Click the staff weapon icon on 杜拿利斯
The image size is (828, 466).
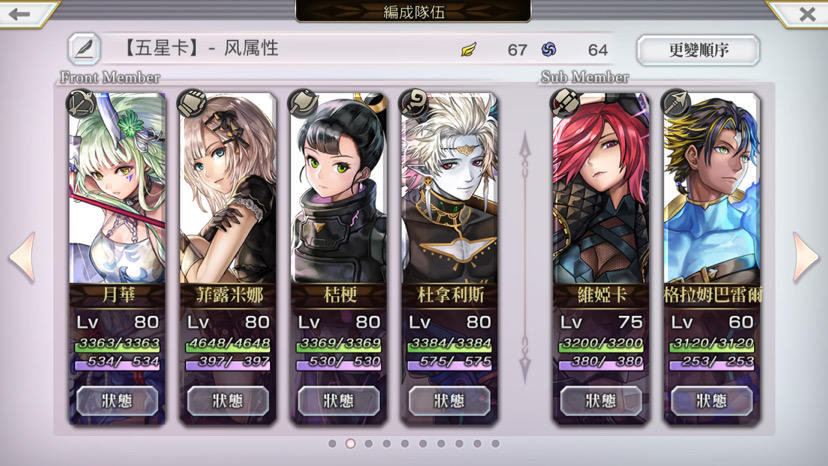413,102
